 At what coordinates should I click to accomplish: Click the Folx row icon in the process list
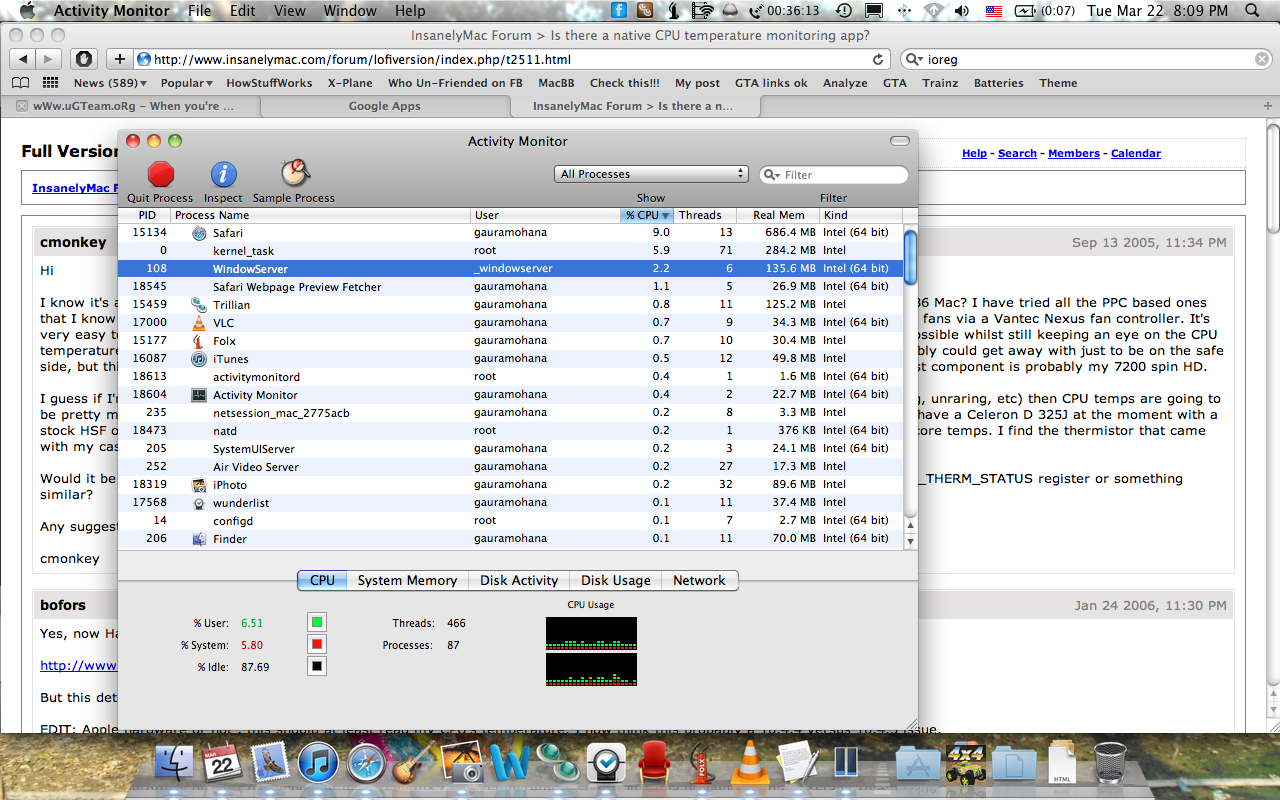[199, 341]
